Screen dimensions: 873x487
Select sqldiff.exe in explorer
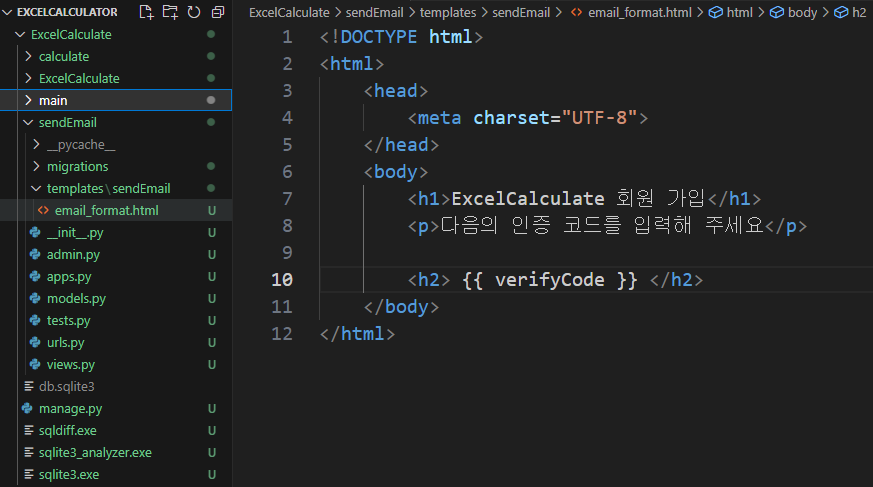(x=67, y=430)
